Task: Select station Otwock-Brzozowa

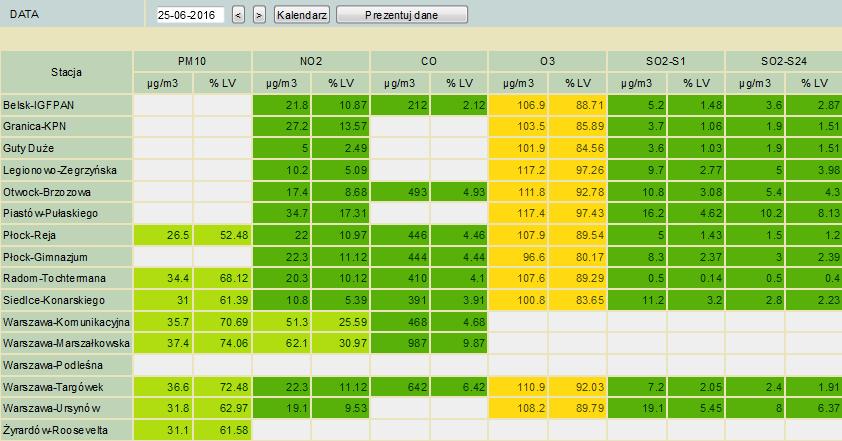Action: coord(67,192)
